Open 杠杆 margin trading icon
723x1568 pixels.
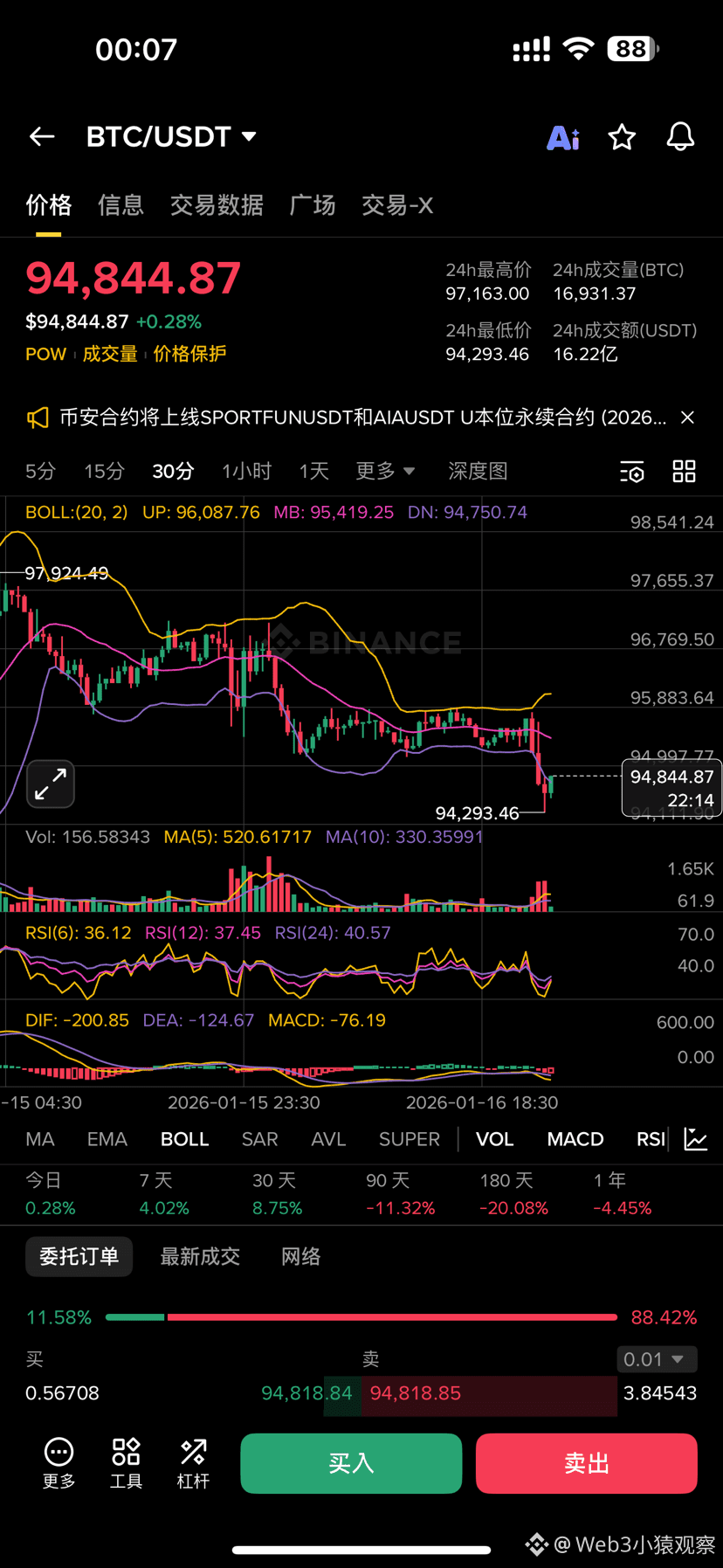(x=193, y=1463)
